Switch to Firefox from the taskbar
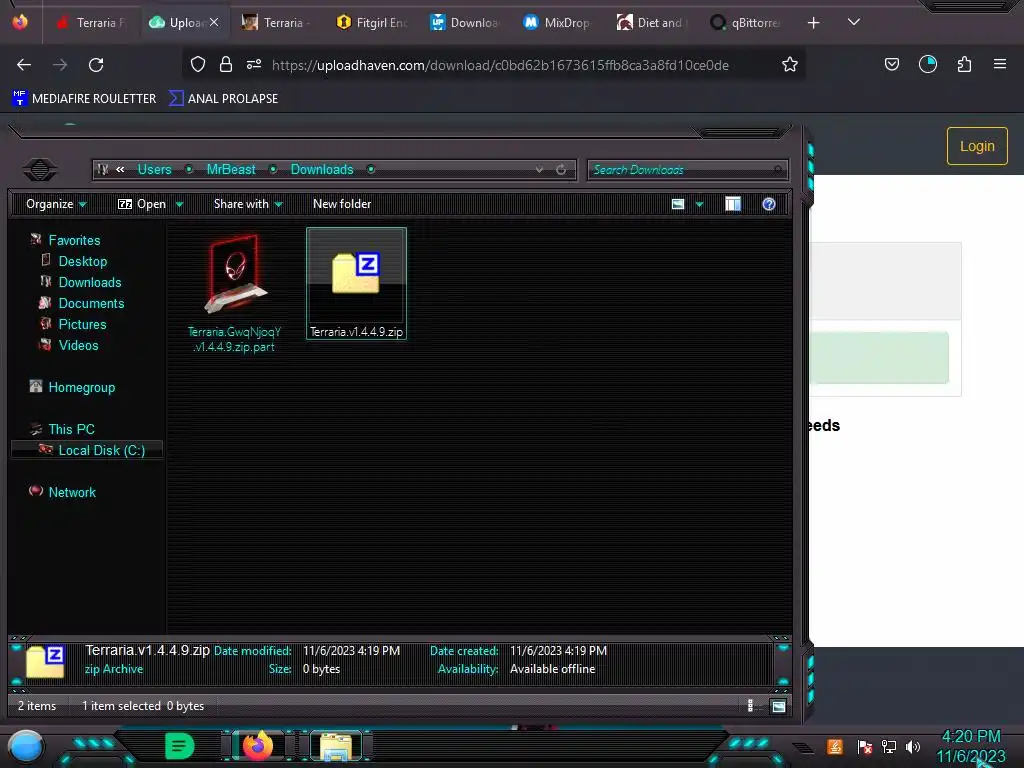This screenshot has width=1024, height=768. [257, 745]
